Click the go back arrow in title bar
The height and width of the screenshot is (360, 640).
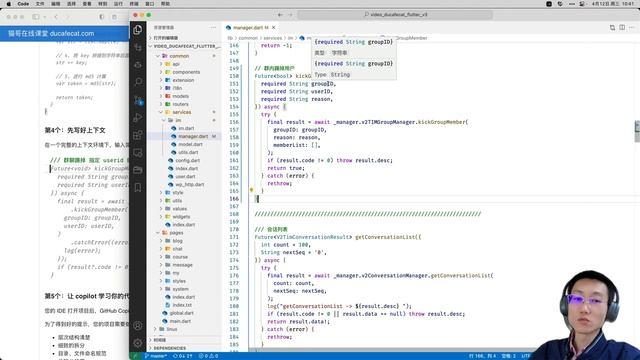click(280, 15)
